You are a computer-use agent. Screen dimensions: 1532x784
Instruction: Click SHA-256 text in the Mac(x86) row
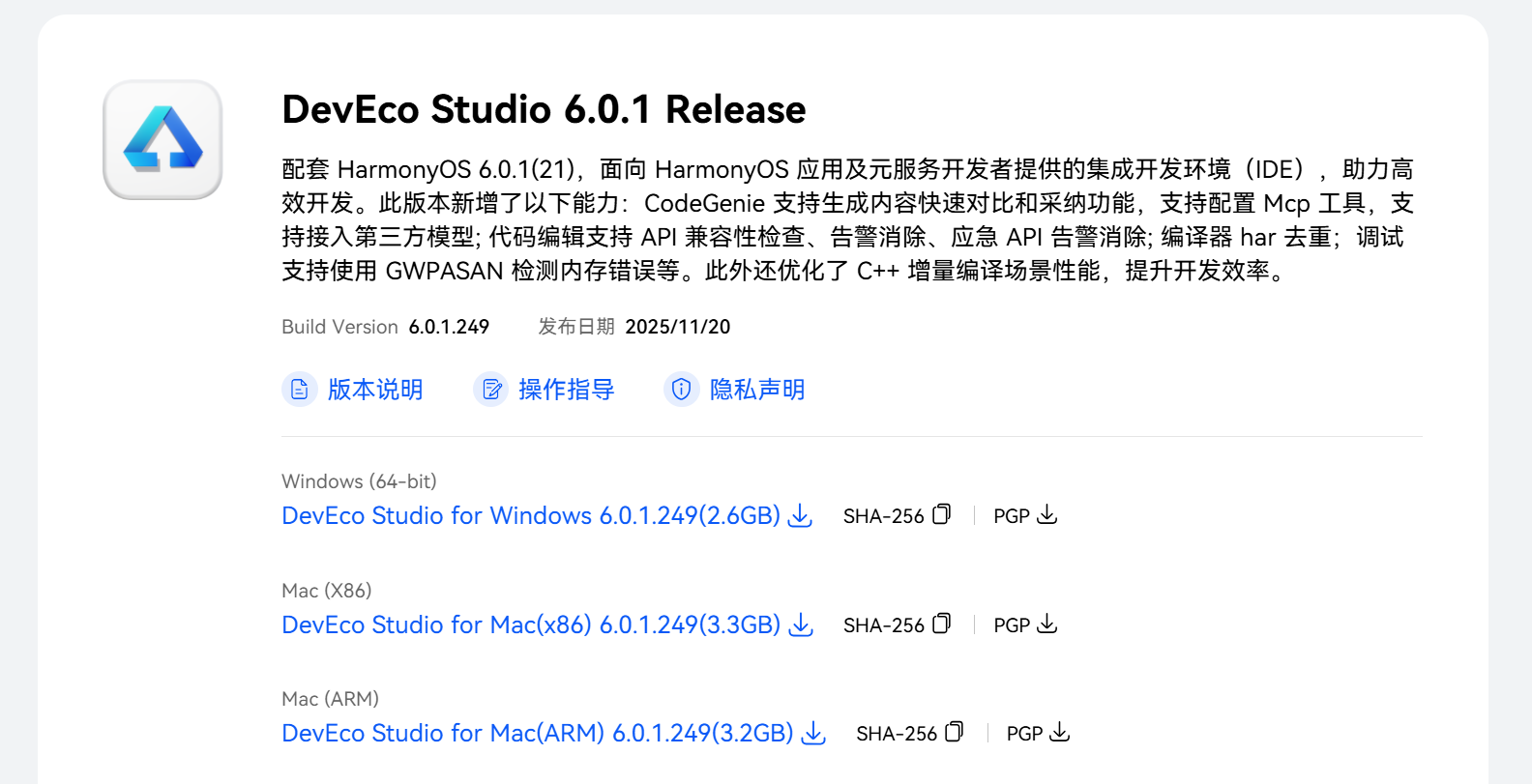pos(884,625)
